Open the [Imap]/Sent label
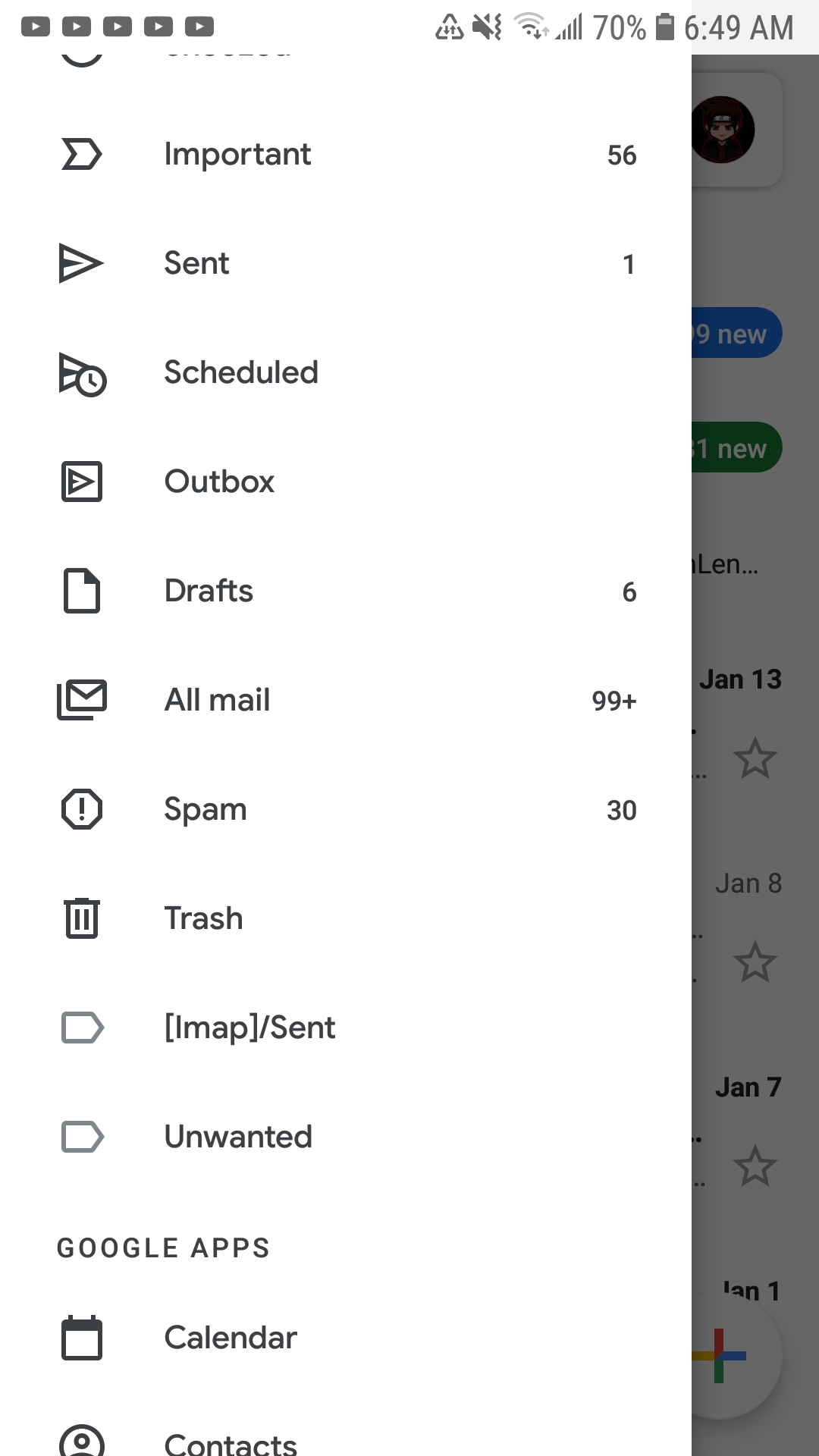The image size is (819, 1456). tap(346, 1028)
